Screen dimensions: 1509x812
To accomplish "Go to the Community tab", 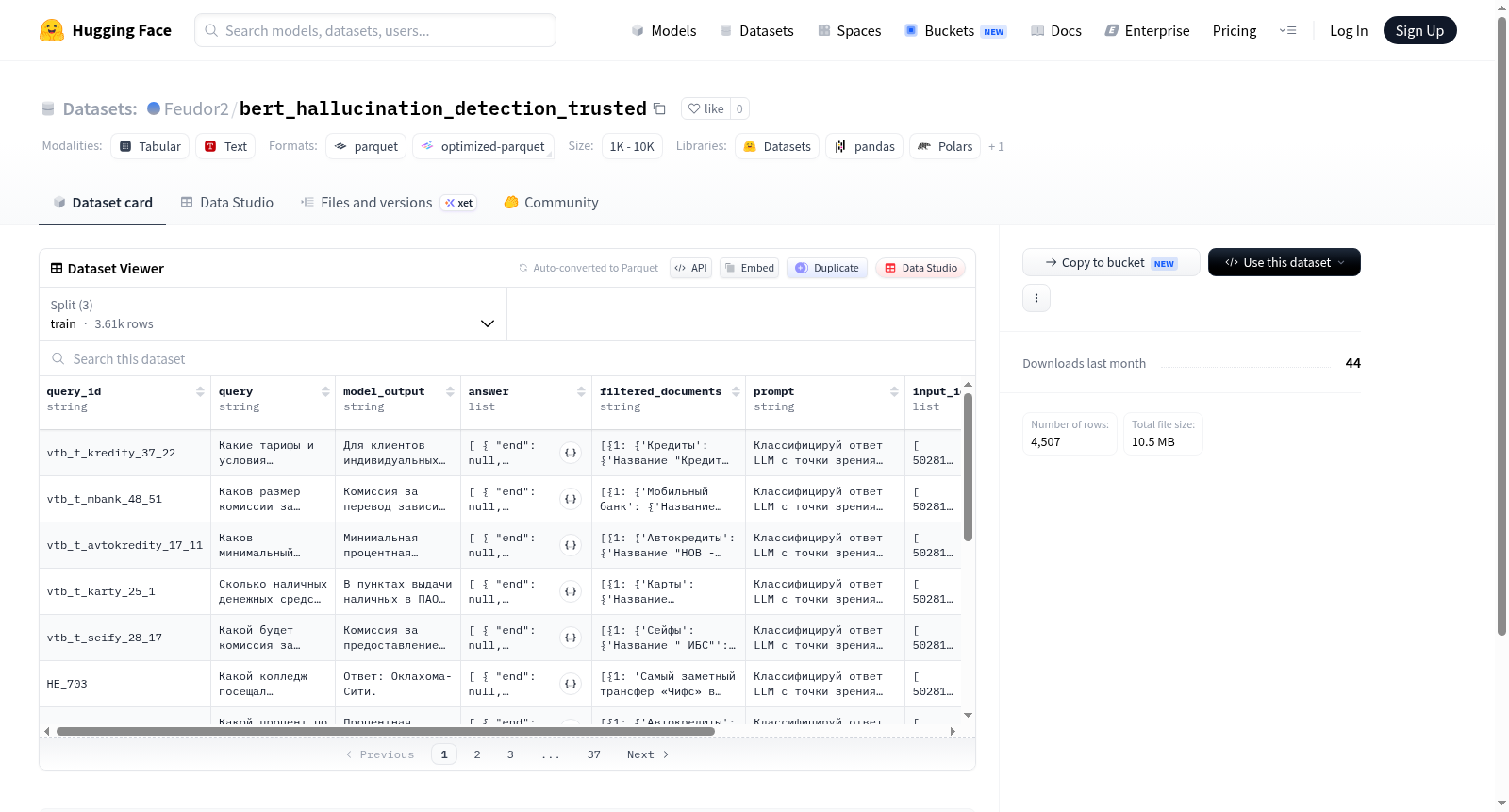I will click(551, 203).
